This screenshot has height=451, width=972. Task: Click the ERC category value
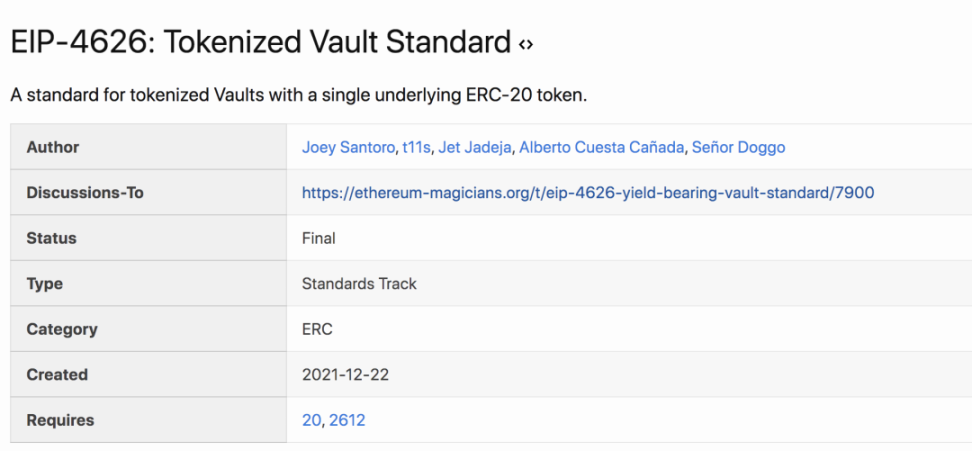coord(317,329)
